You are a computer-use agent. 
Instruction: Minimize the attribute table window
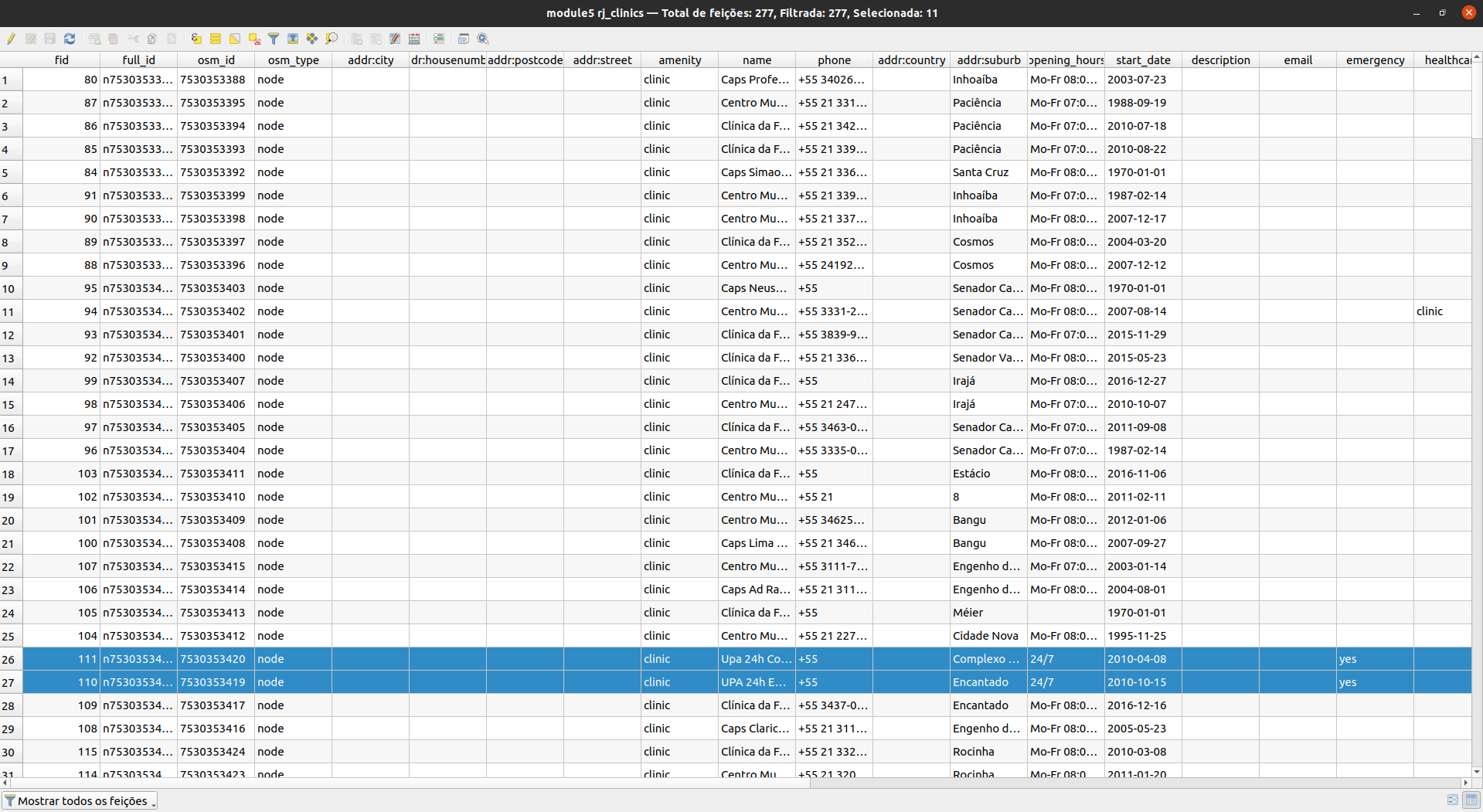click(x=1417, y=12)
